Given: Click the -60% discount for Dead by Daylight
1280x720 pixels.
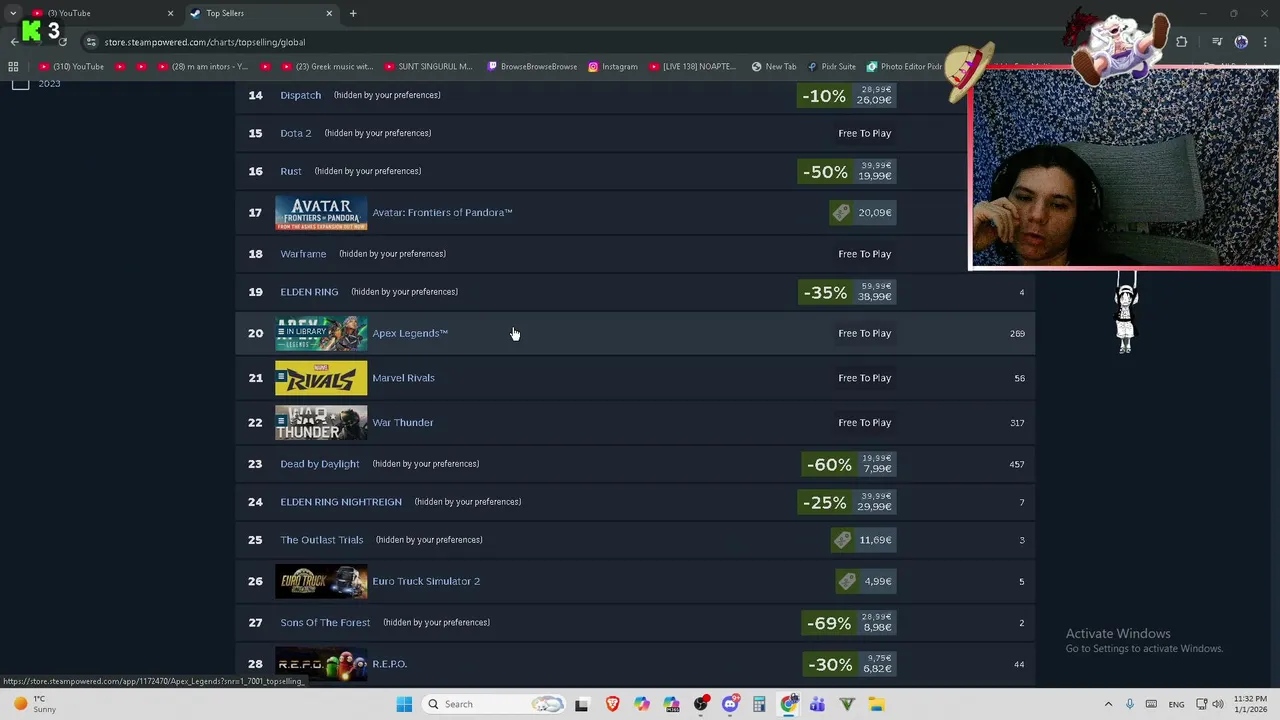Looking at the screenshot, I should coord(829,465).
